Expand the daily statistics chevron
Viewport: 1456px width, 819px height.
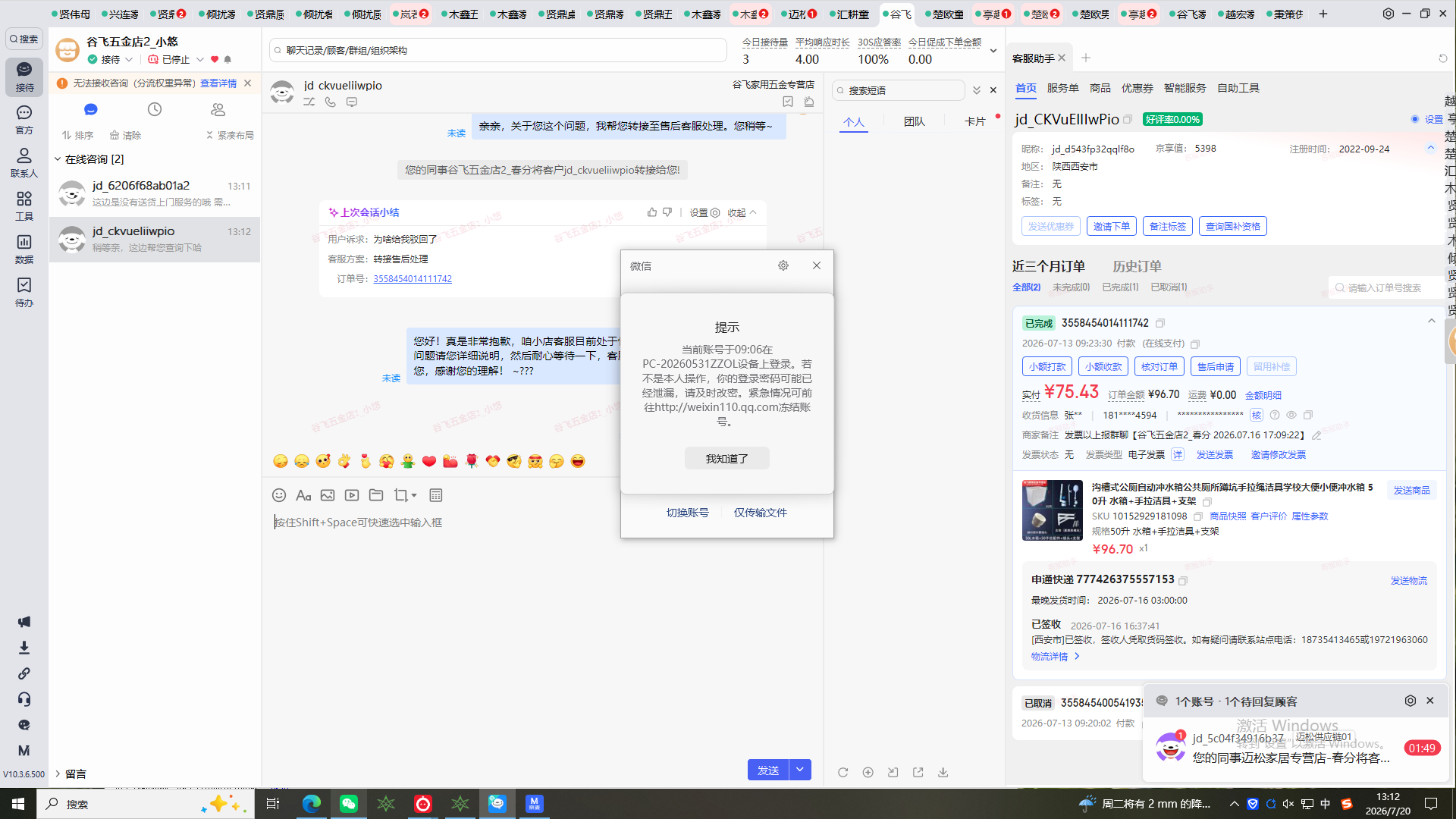993,51
